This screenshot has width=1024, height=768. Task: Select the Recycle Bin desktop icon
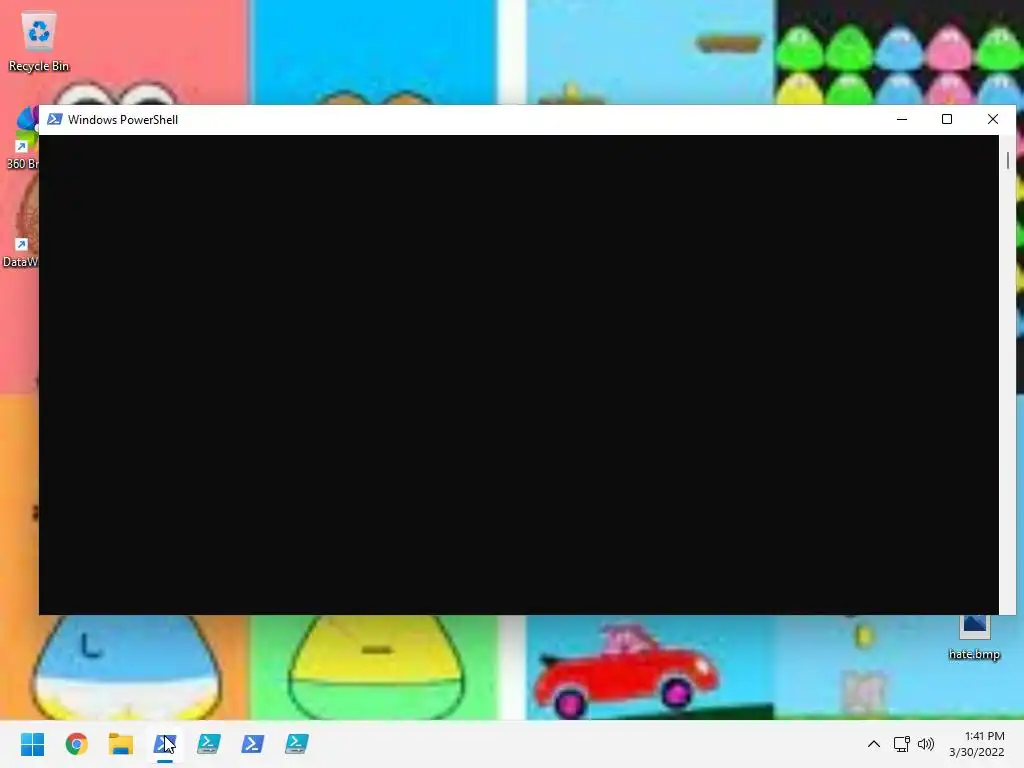tap(39, 42)
